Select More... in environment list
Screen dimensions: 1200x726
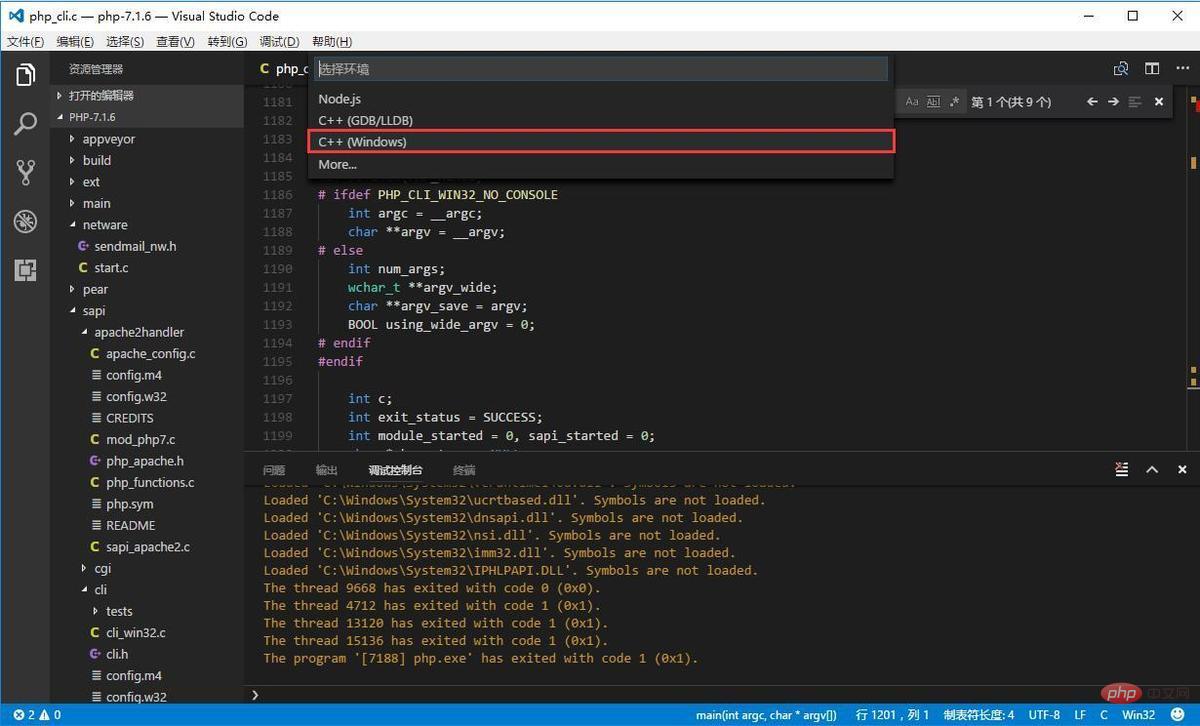pos(601,164)
